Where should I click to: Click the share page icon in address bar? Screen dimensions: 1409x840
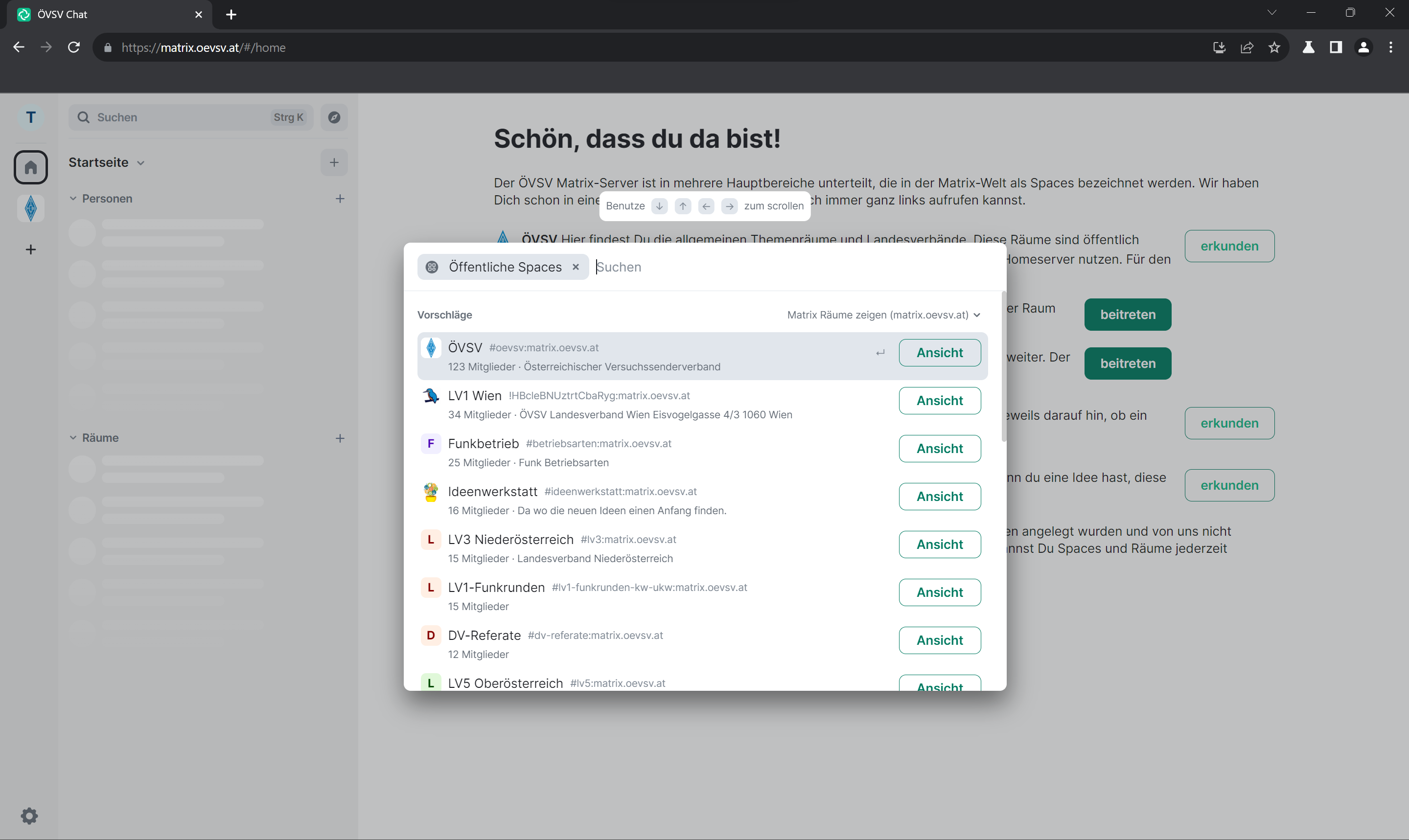point(1247,47)
